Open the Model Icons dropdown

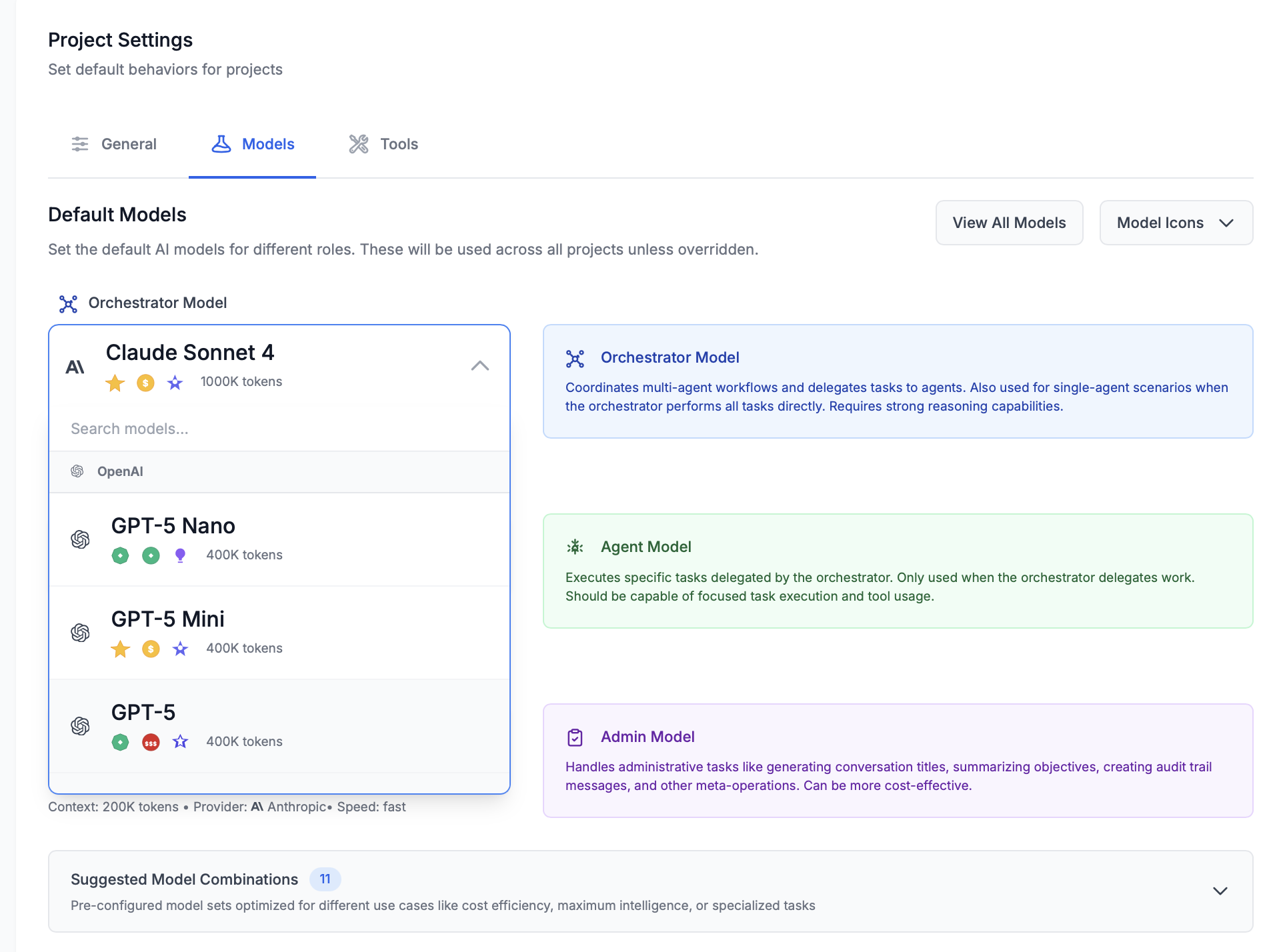coord(1176,223)
